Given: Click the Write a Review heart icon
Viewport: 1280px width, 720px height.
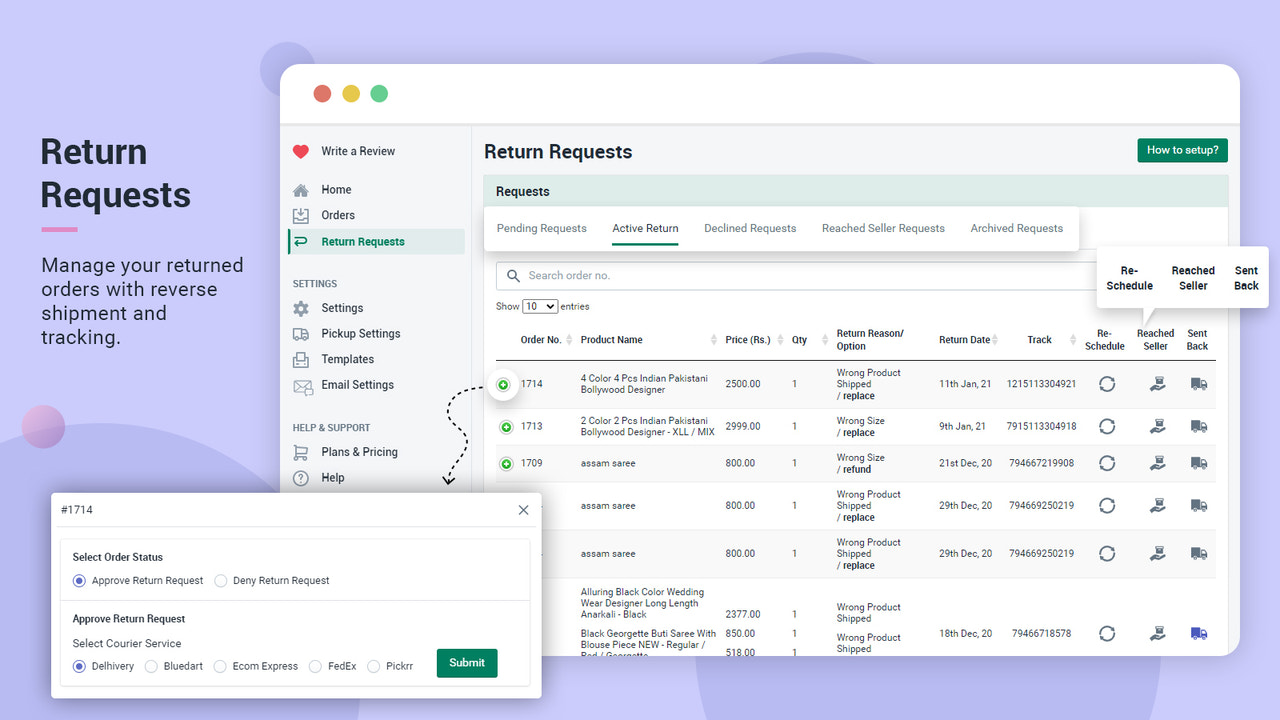Looking at the screenshot, I should 301,151.
